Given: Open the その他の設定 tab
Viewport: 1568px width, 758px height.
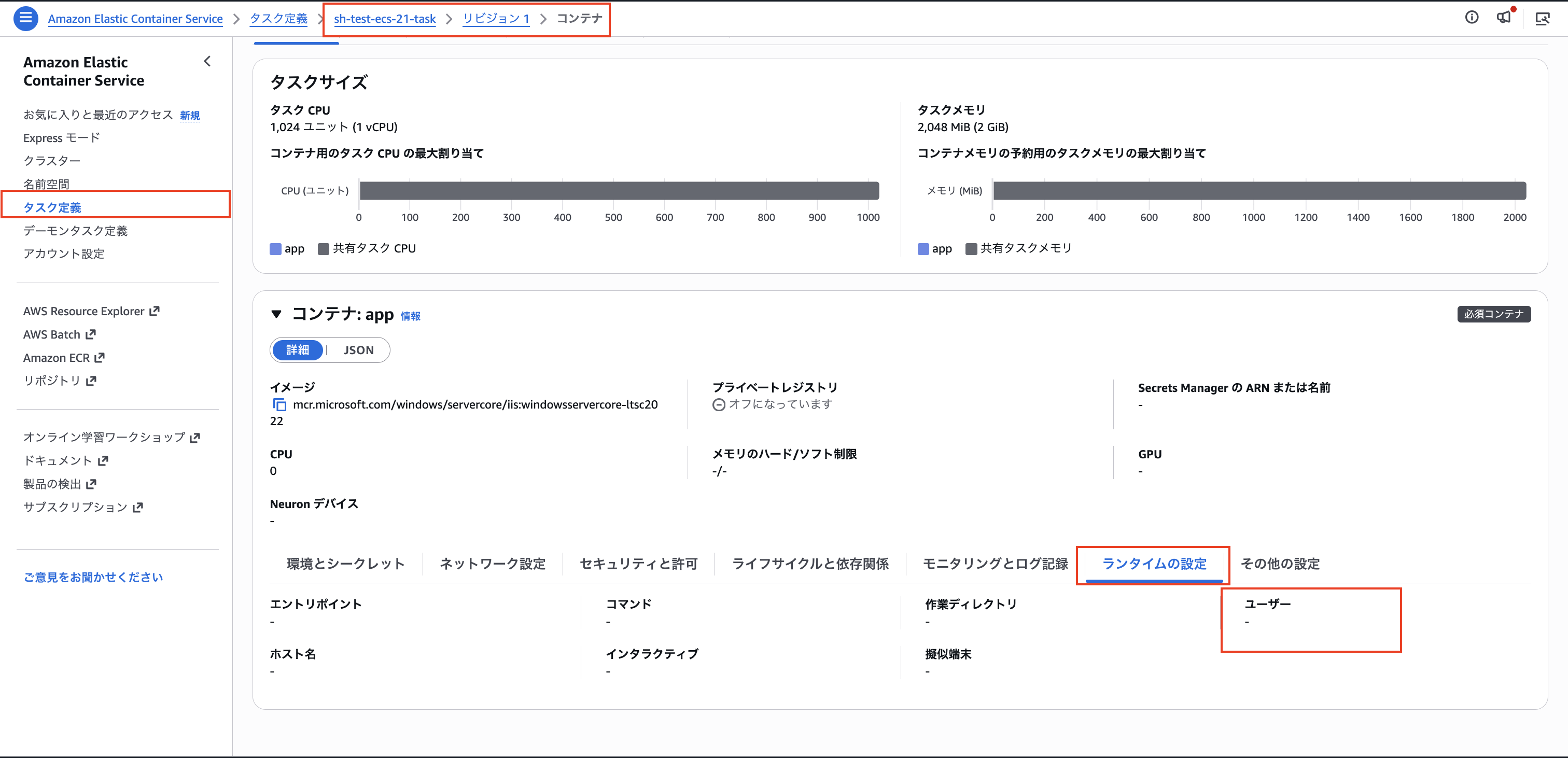Looking at the screenshot, I should coord(1280,564).
